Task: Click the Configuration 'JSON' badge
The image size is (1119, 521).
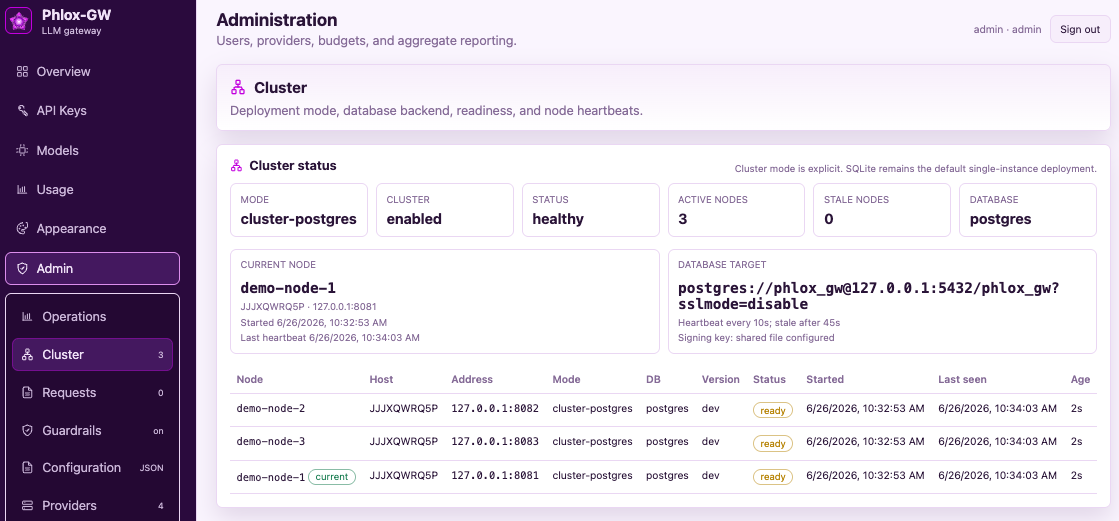Action: 152,468
